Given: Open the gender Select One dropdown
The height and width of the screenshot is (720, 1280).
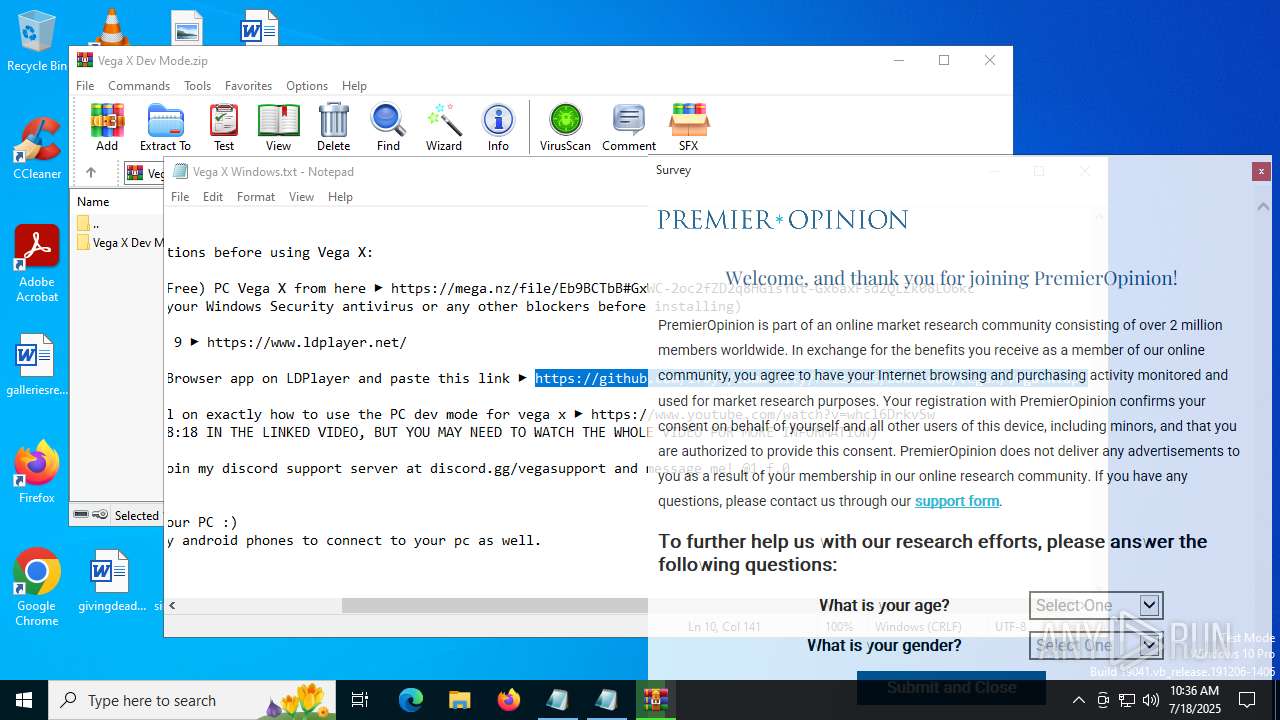Looking at the screenshot, I should coord(1096,645).
